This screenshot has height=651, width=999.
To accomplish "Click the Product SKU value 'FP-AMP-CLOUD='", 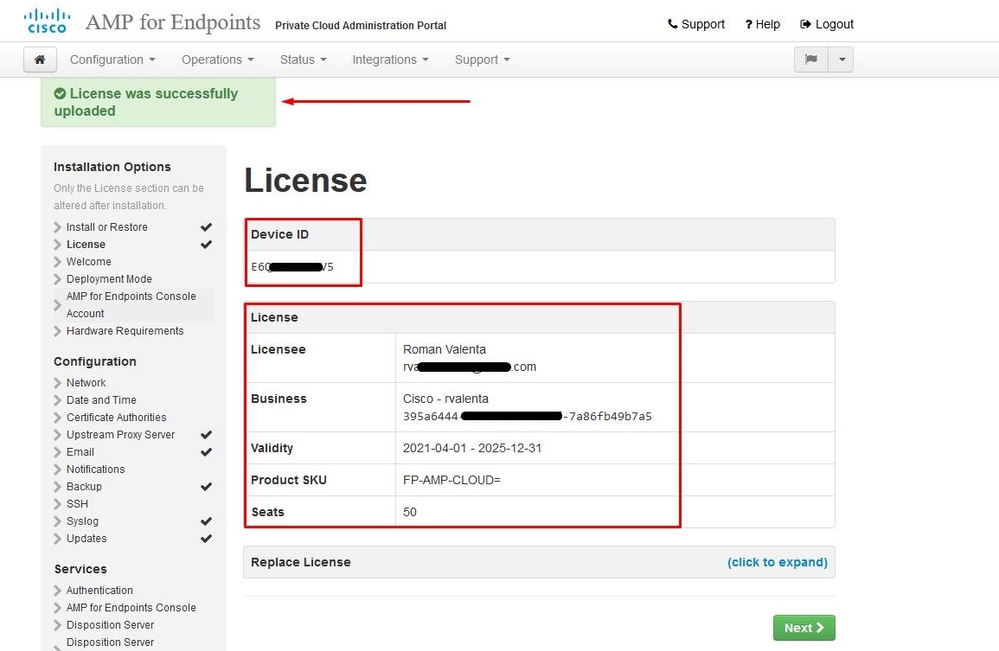I will point(452,480).
